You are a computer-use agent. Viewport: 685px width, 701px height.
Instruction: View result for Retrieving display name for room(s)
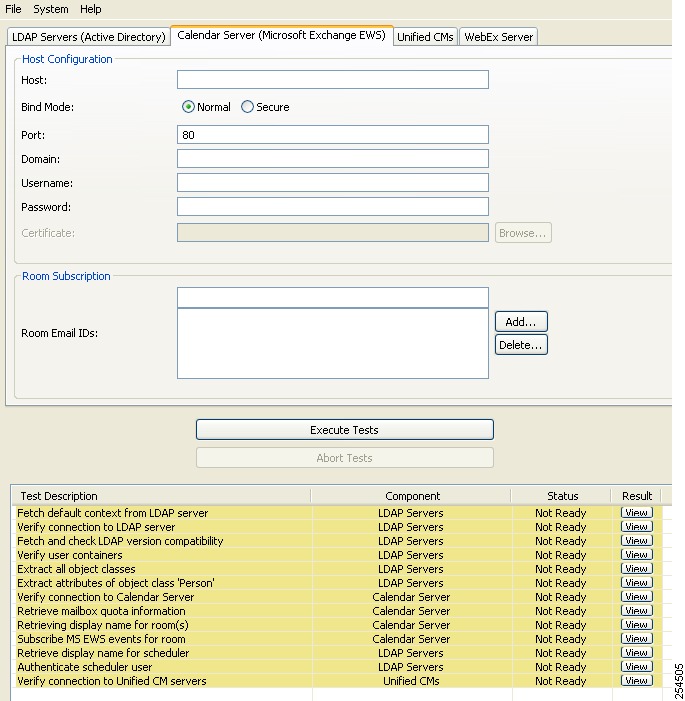[636, 625]
